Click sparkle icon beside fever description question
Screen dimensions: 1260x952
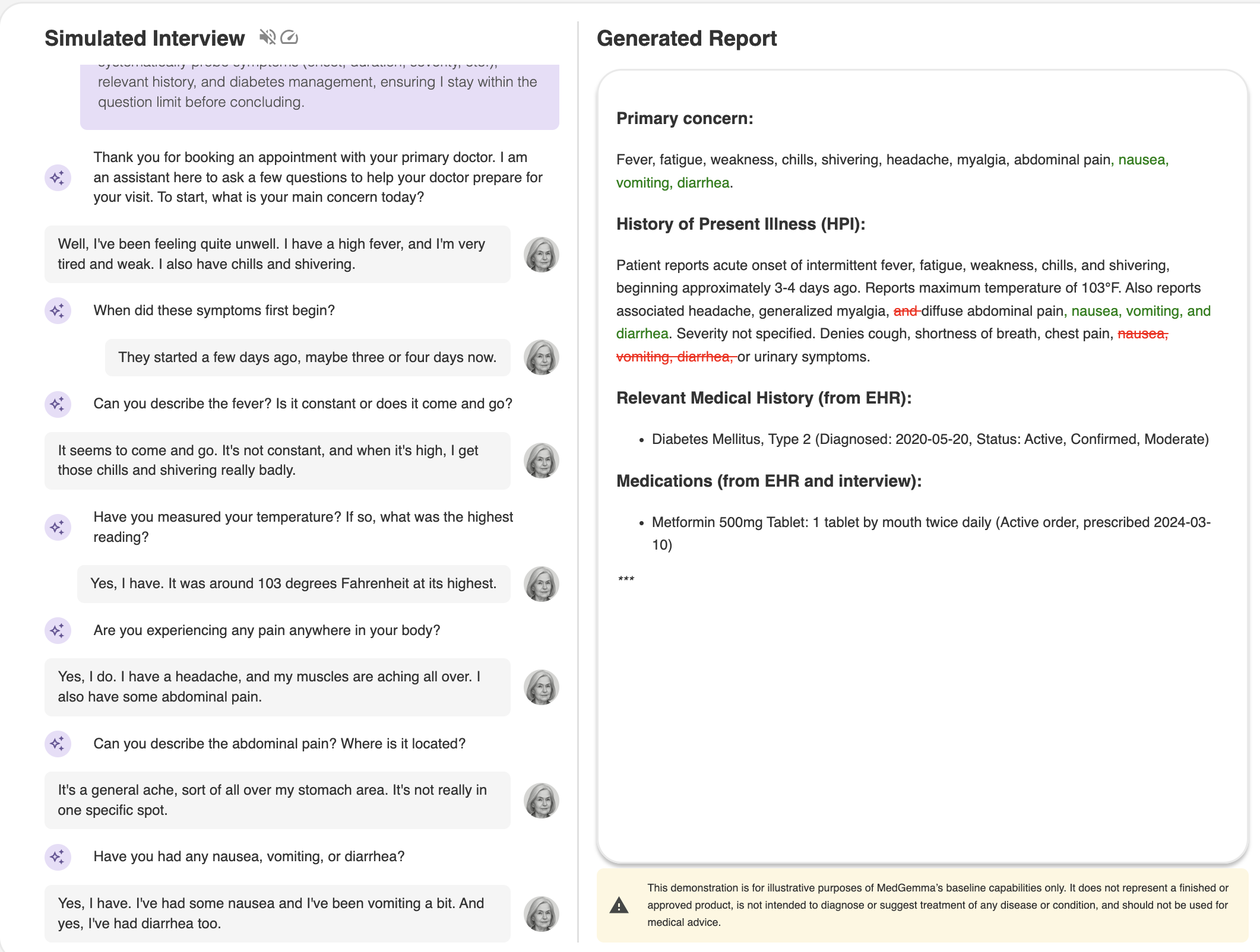click(58, 404)
